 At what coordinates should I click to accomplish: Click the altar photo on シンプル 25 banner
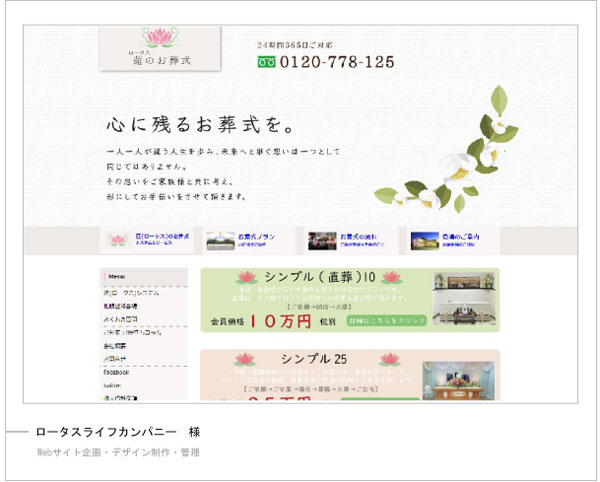click(x=460, y=381)
